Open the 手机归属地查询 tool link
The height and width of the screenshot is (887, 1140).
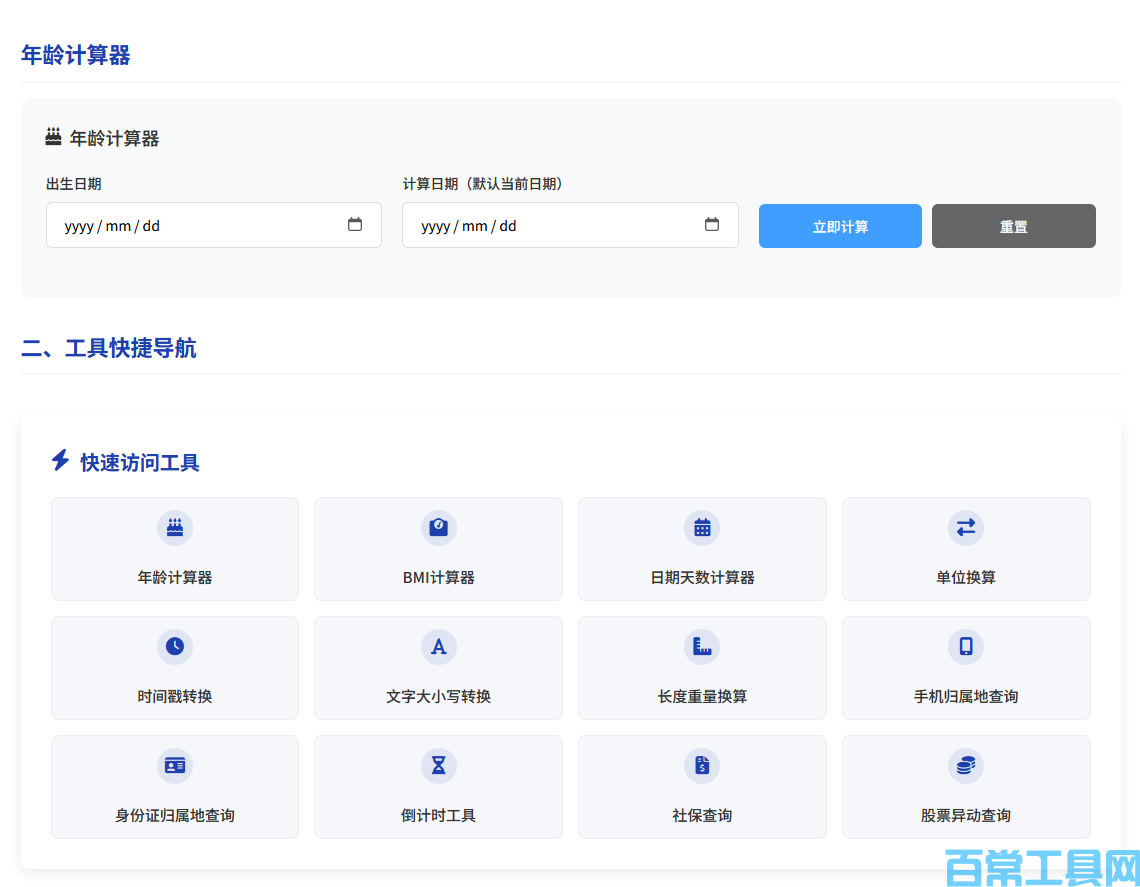[966, 668]
